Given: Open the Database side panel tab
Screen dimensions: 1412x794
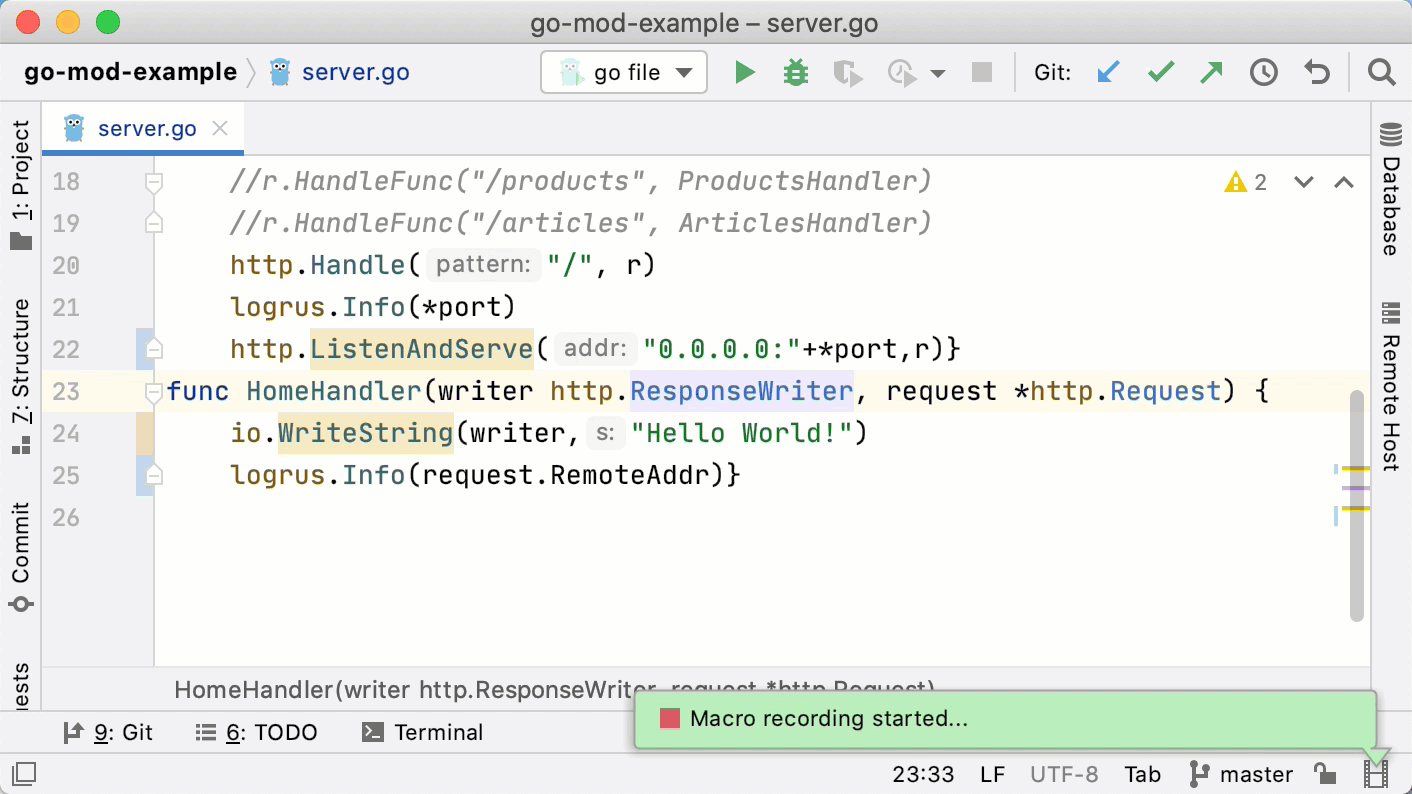Looking at the screenshot, I should click(1391, 190).
